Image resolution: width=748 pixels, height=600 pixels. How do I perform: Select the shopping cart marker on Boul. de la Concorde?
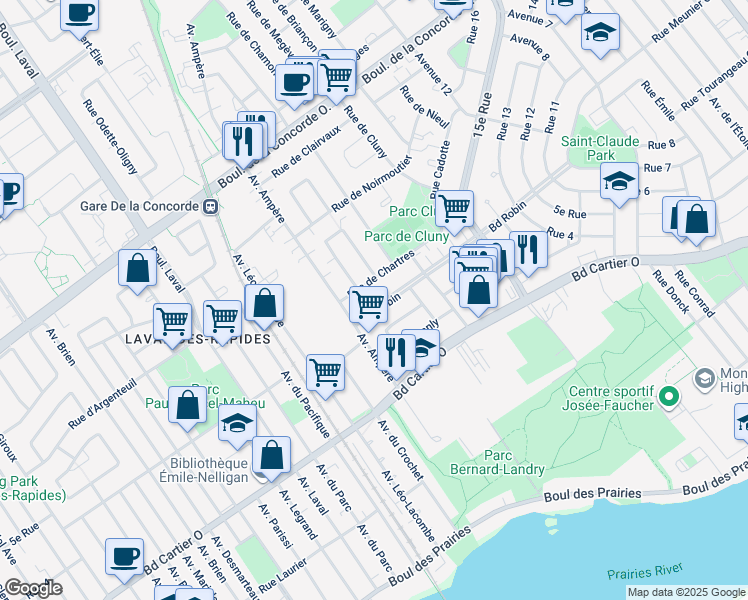(x=336, y=82)
